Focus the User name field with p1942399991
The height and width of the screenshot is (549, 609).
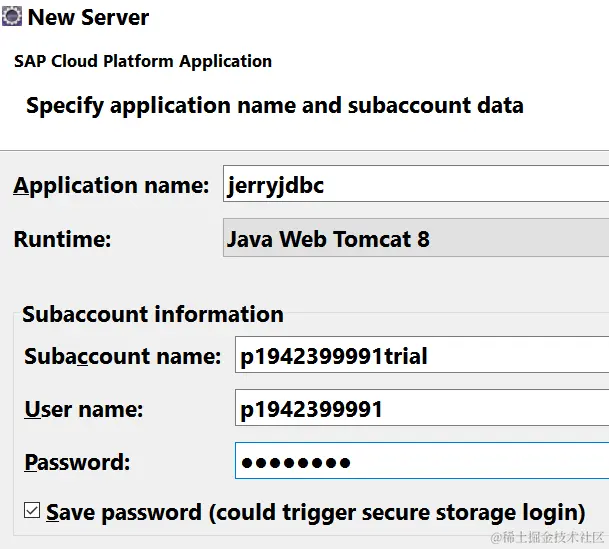[x=421, y=409]
